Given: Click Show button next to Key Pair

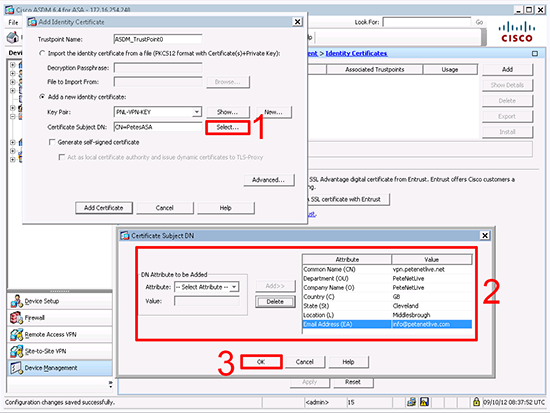Looking at the screenshot, I should pos(228,112).
